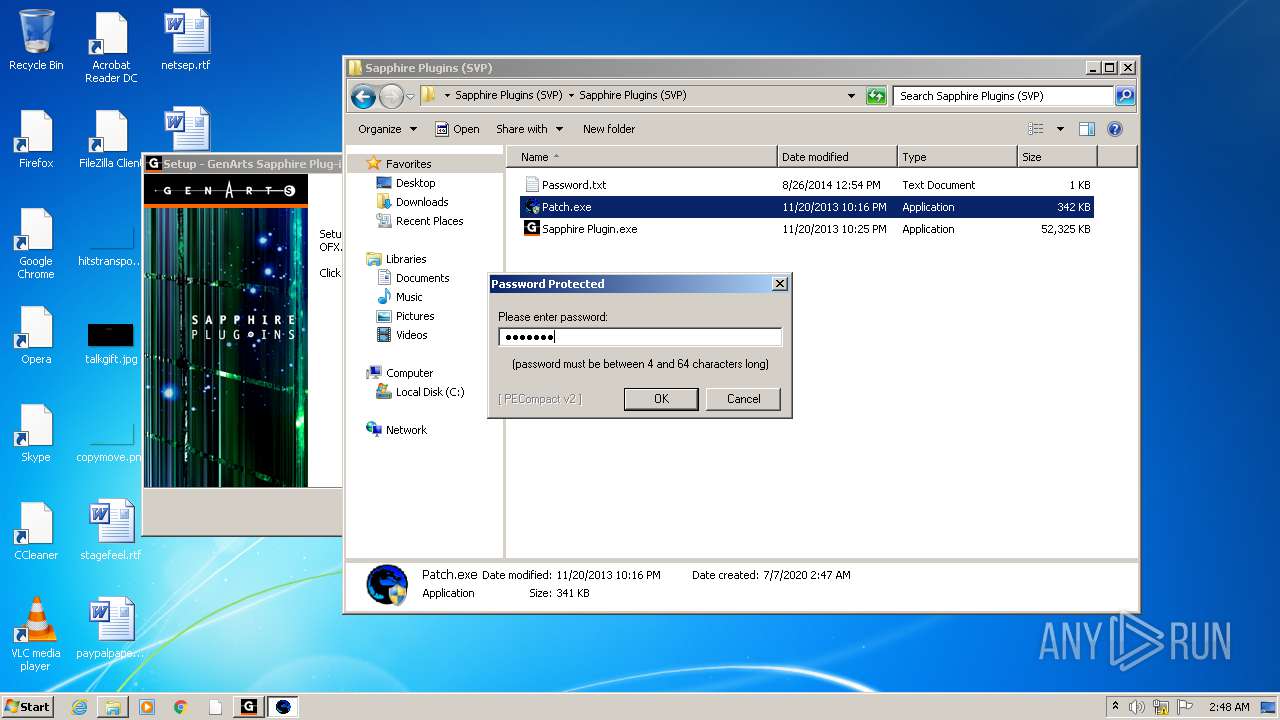1280x720 pixels.
Task: Open the Start menu
Action: [27, 707]
